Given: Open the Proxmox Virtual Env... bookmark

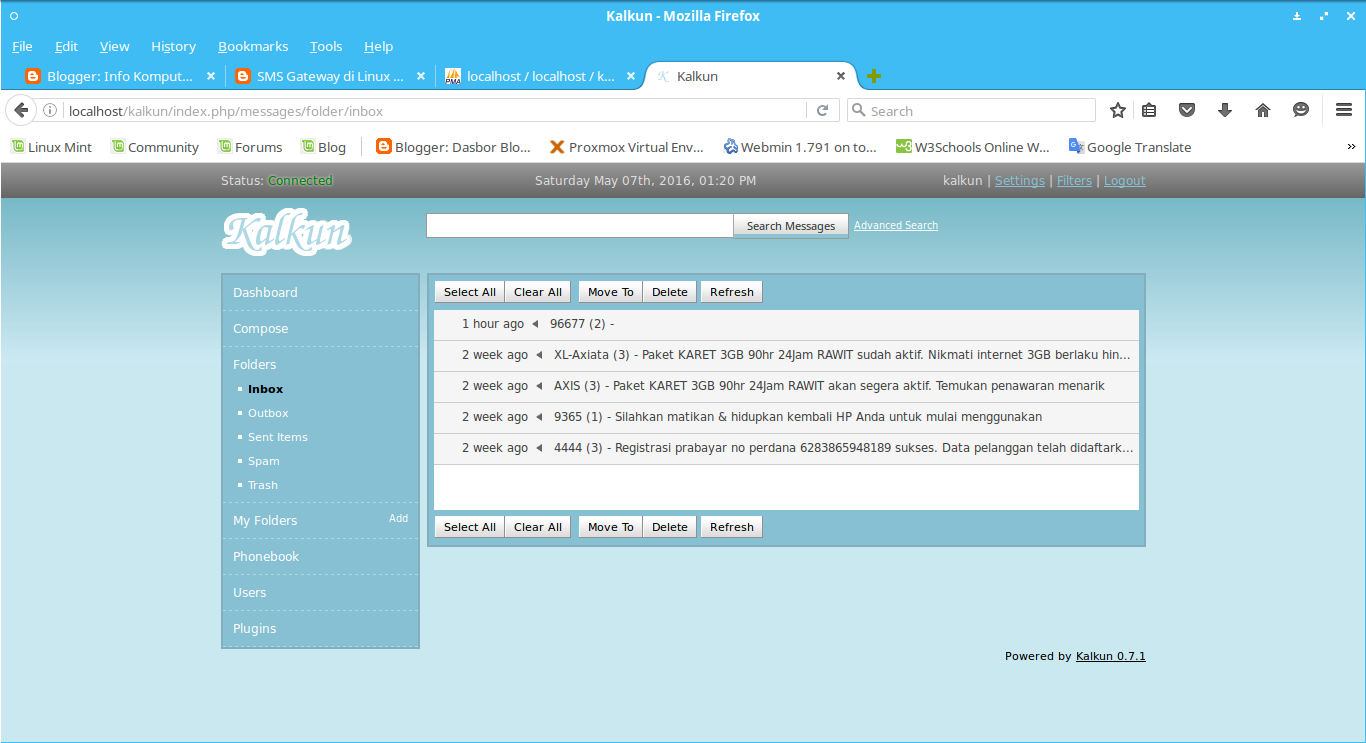Looking at the screenshot, I should pyautogui.click(x=627, y=147).
